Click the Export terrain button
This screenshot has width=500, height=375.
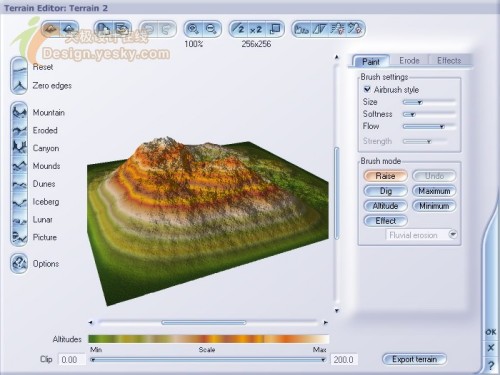pos(414,359)
